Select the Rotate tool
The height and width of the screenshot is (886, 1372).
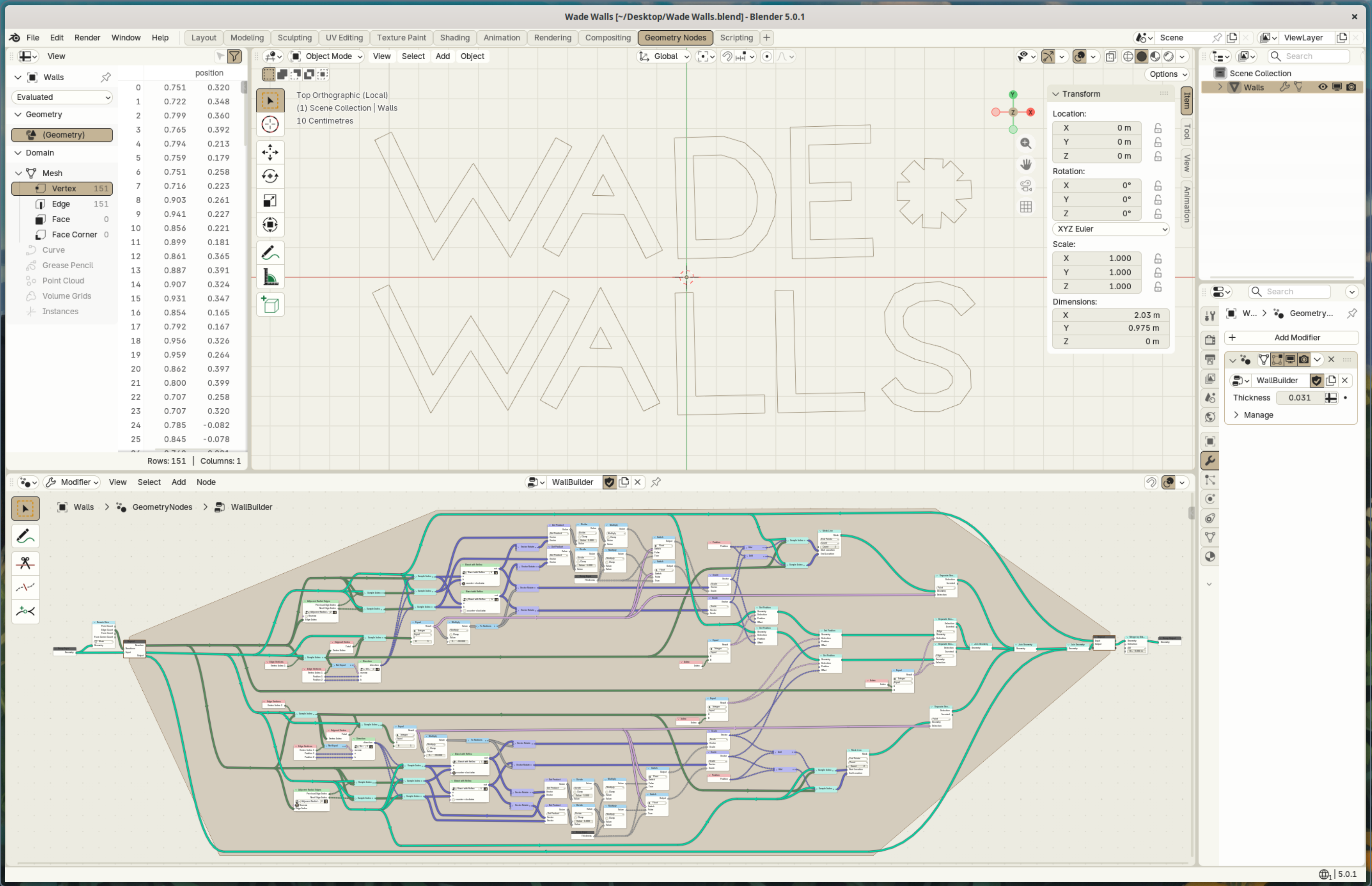[x=270, y=176]
